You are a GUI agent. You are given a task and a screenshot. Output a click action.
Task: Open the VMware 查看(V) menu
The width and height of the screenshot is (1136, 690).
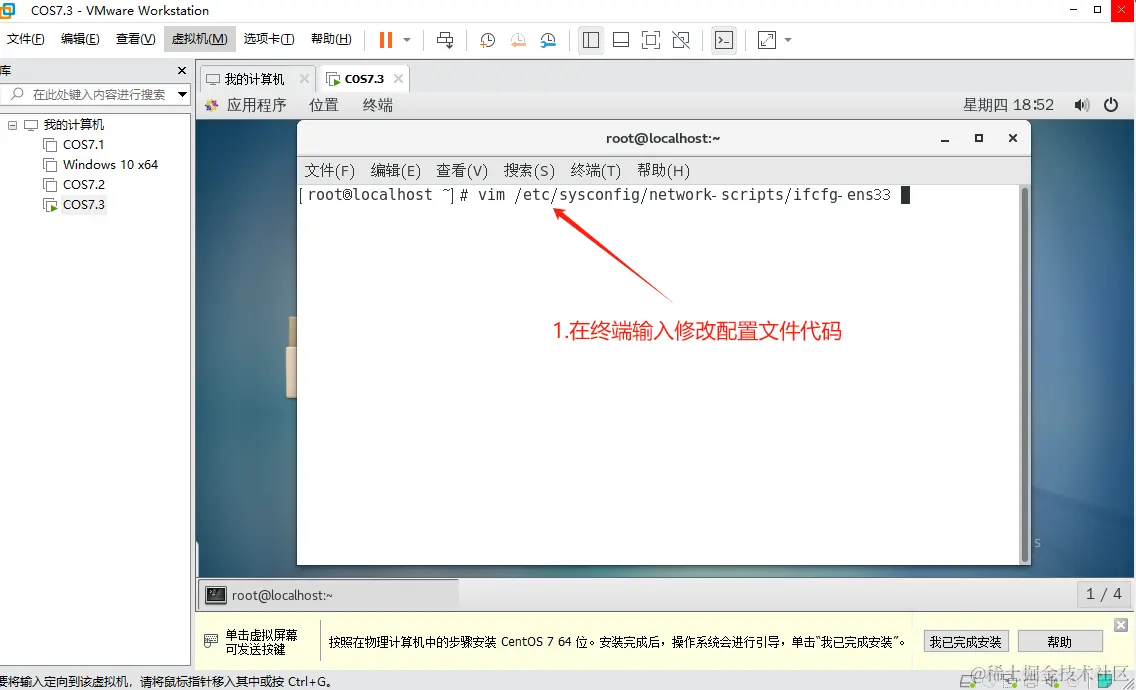tap(135, 39)
